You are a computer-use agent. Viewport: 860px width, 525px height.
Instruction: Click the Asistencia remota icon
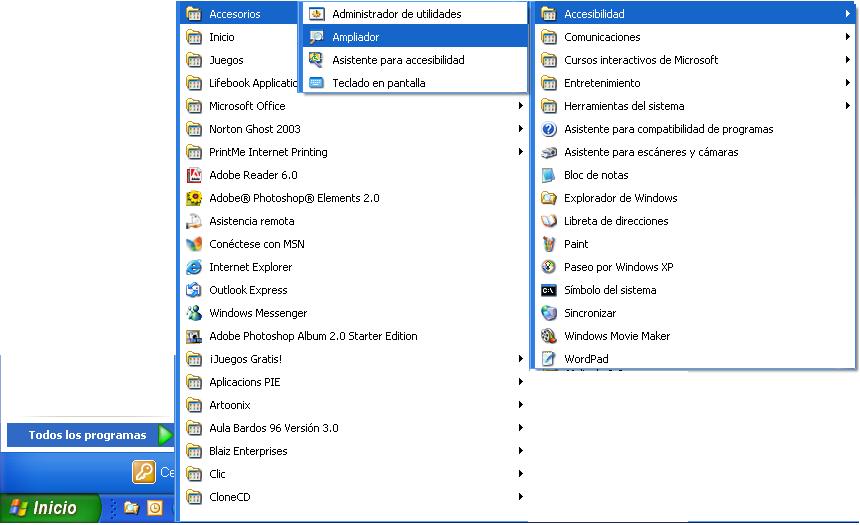(x=194, y=221)
